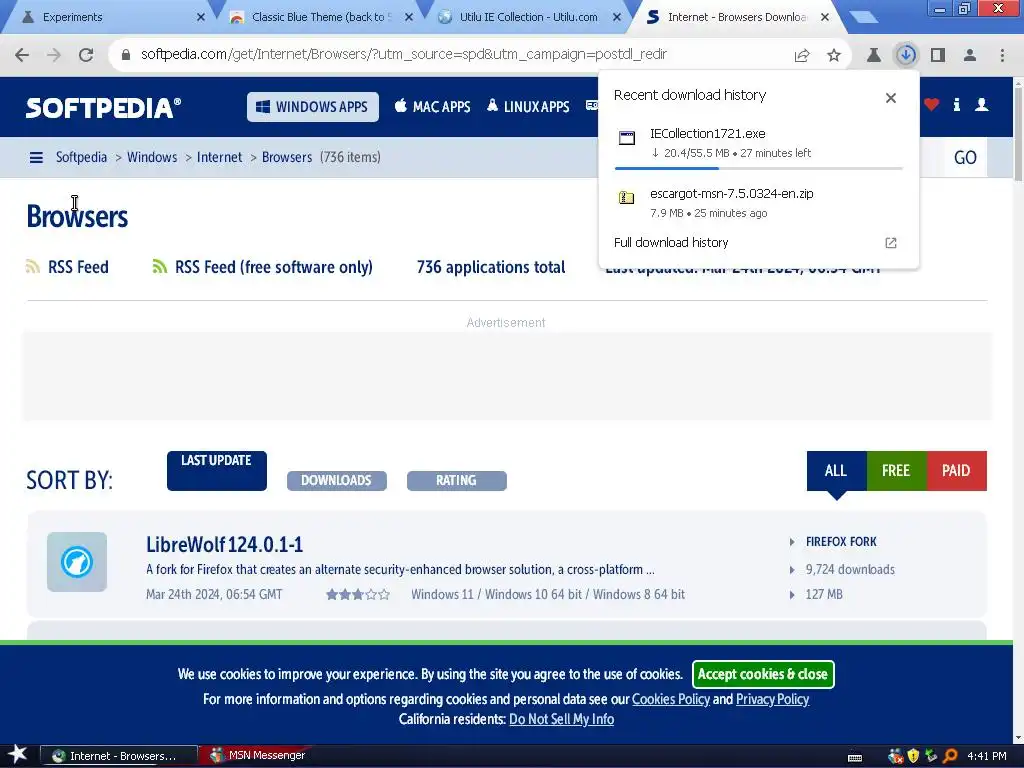Click the escargot zip file icon

tap(627, 197)
